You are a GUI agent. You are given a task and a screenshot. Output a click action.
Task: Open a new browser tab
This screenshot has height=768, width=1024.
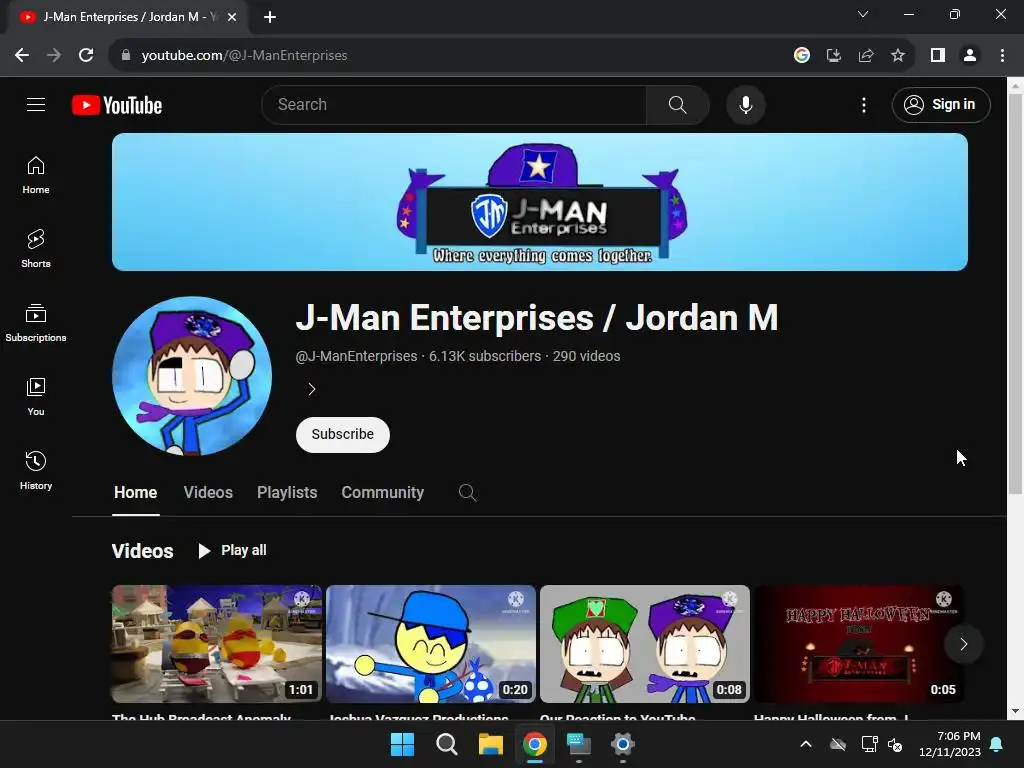[x=270, y=17]
